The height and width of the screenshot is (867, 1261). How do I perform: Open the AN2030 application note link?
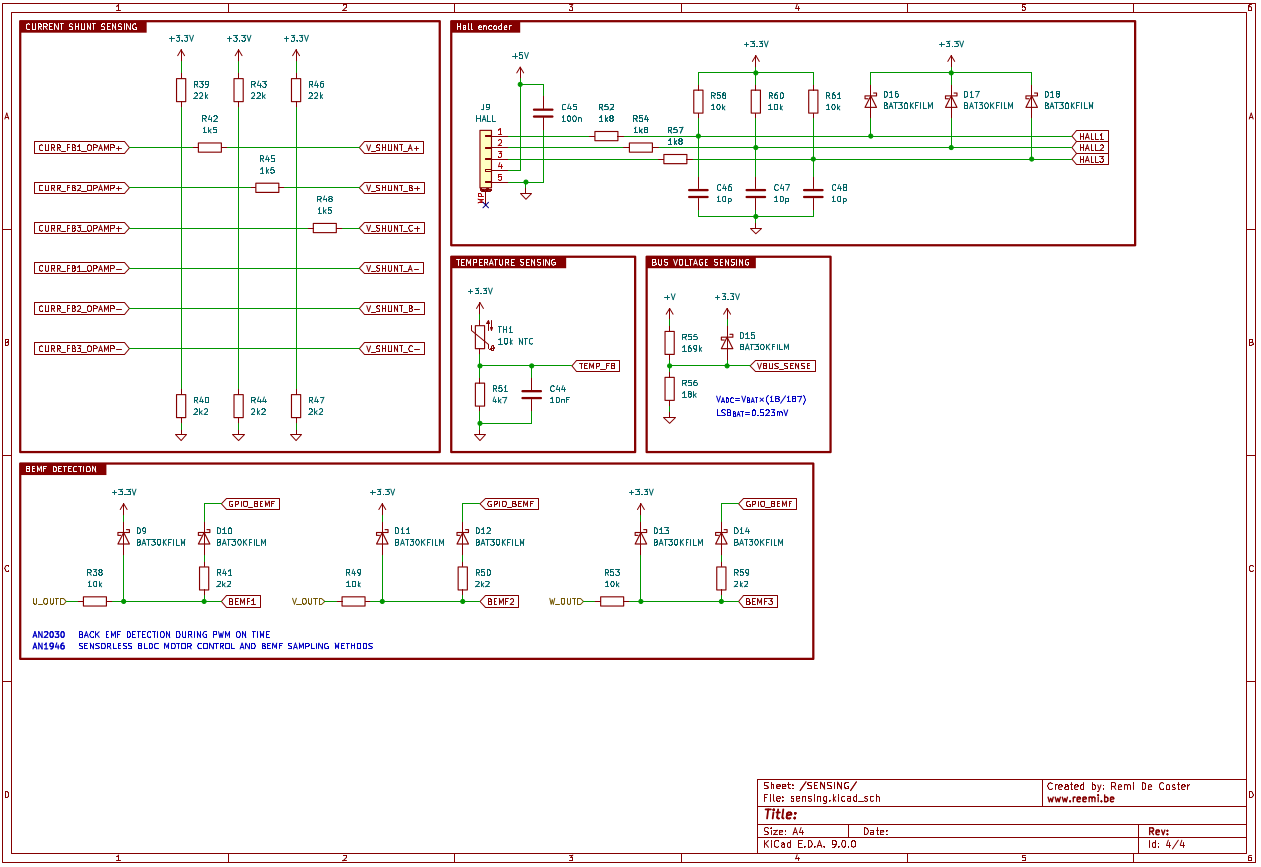pos(48,635)
